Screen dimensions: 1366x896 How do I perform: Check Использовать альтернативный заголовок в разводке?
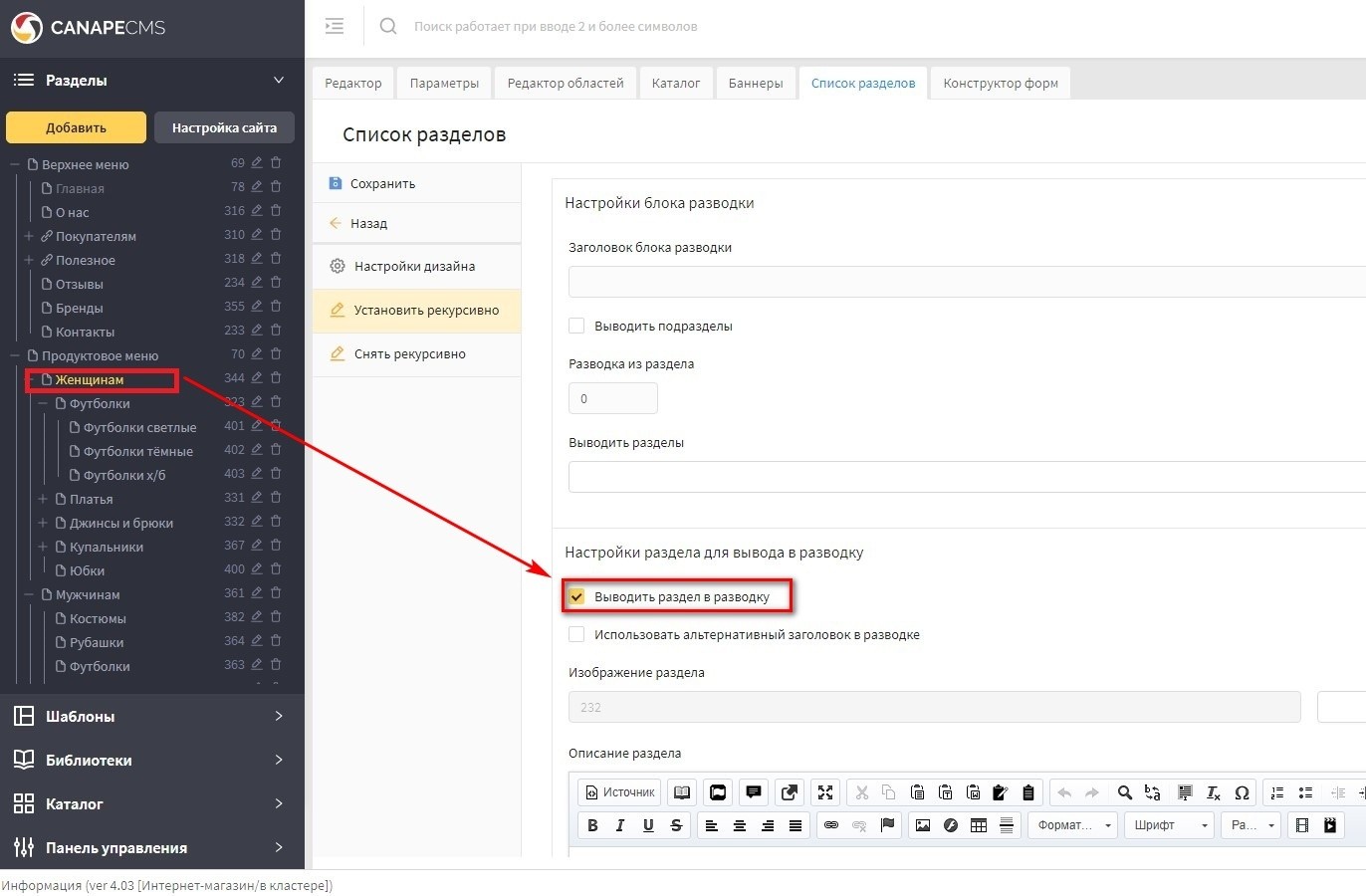tap(576, 634)
